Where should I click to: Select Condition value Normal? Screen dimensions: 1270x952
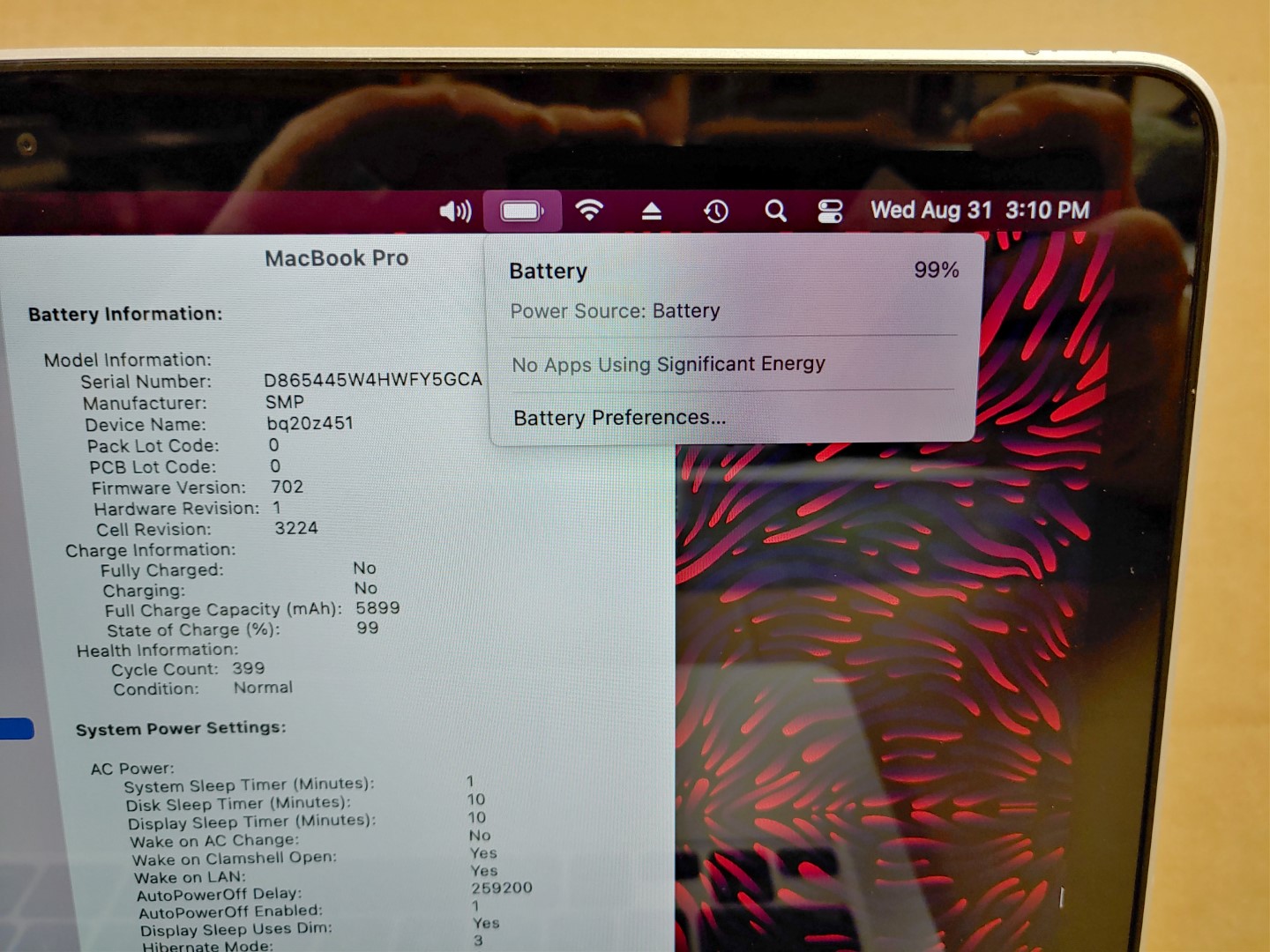tap(263, 688)
